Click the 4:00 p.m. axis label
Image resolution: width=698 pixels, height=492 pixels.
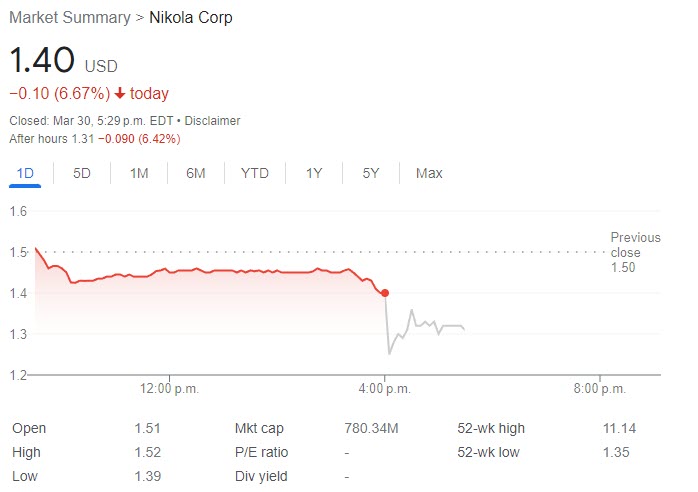[x=385, y=388]
